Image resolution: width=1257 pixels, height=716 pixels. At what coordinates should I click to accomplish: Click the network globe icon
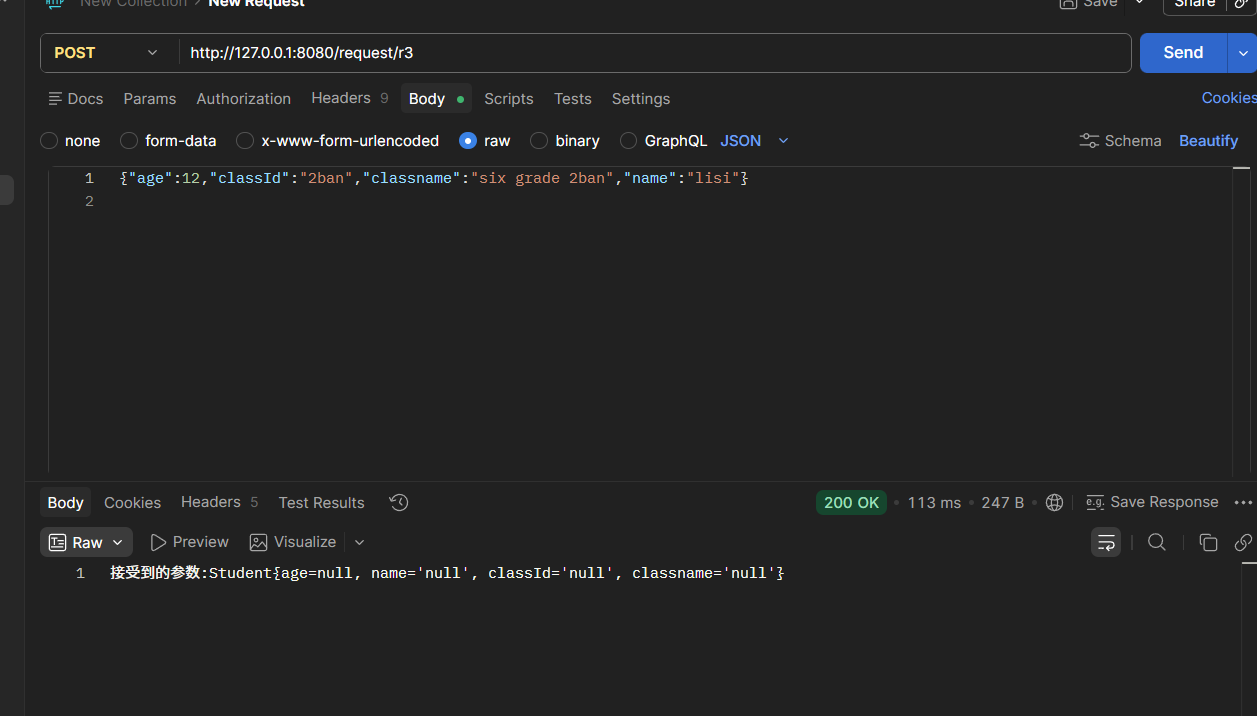1054,503
